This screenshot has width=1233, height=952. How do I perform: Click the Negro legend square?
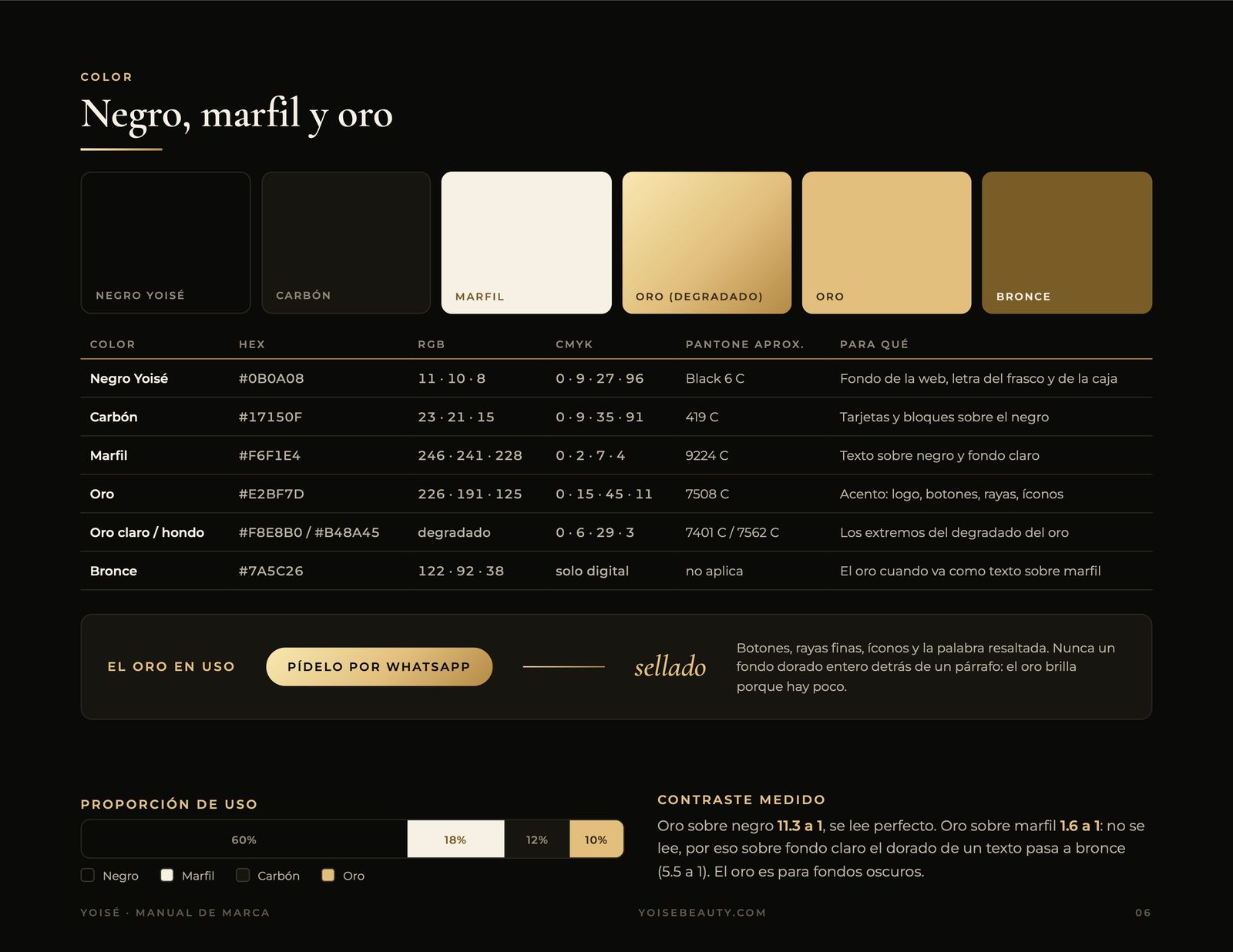pos(88,875)
